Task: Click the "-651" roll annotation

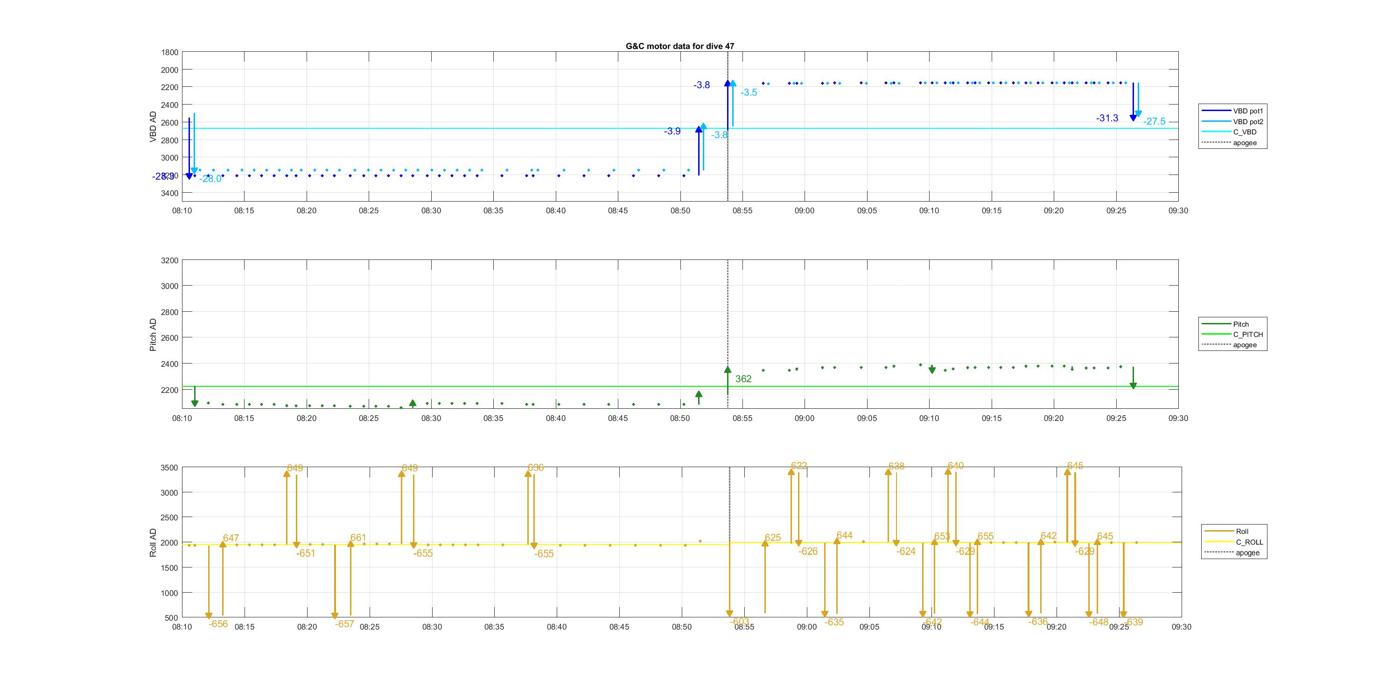Action: tap(305, 553)
